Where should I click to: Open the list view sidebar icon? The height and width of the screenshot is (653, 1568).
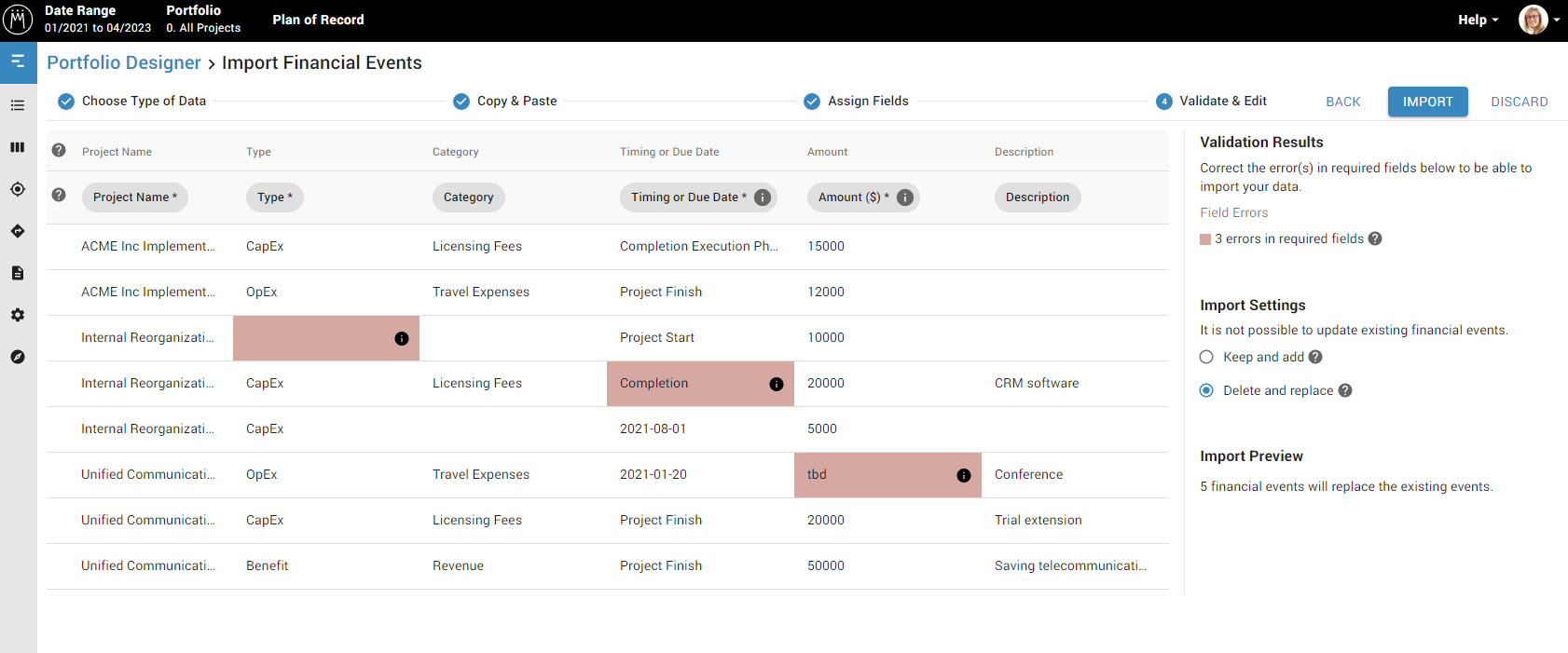point(18,105)
